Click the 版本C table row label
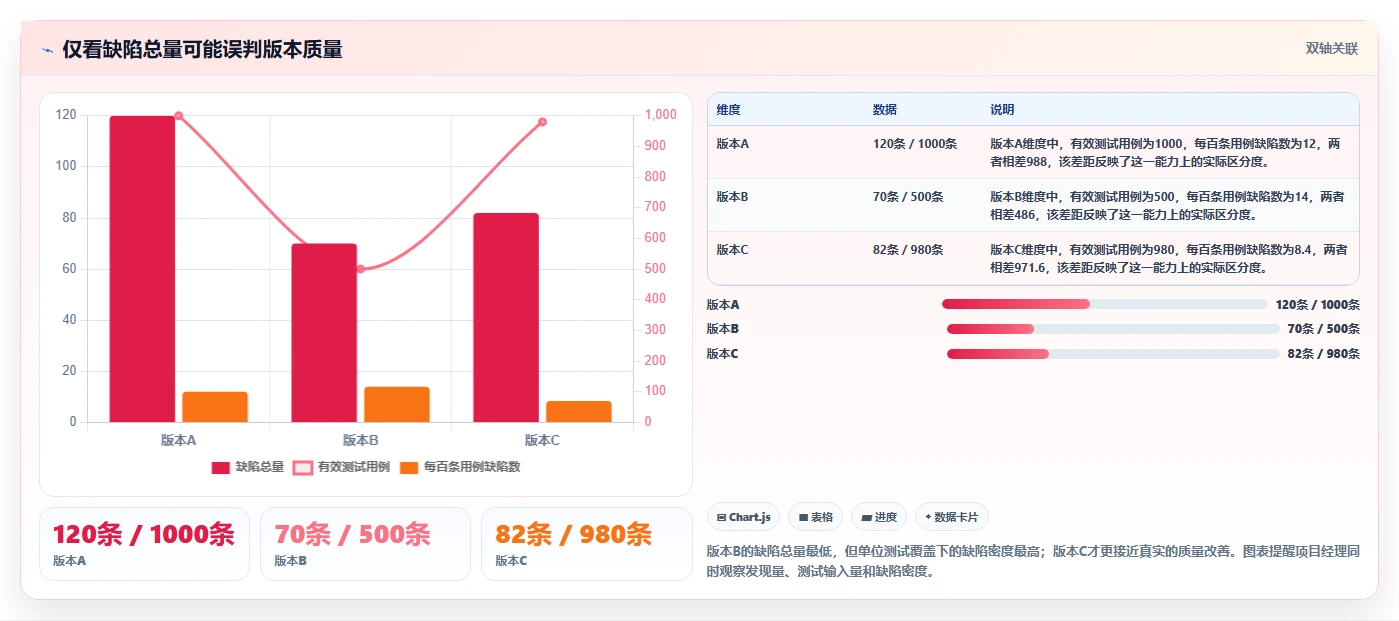Image resolution: width=1399 pixels, height=621 pixels. [733, 250]
